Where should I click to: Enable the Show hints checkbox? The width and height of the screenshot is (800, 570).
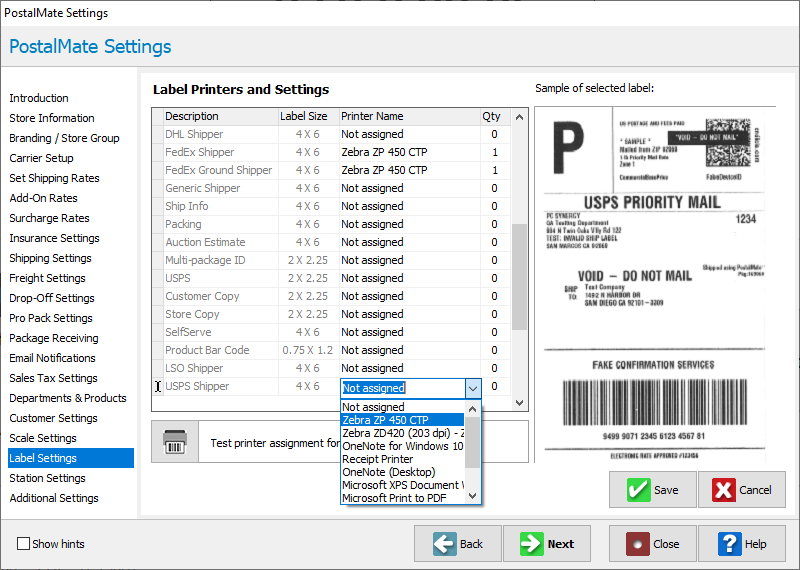23,544
